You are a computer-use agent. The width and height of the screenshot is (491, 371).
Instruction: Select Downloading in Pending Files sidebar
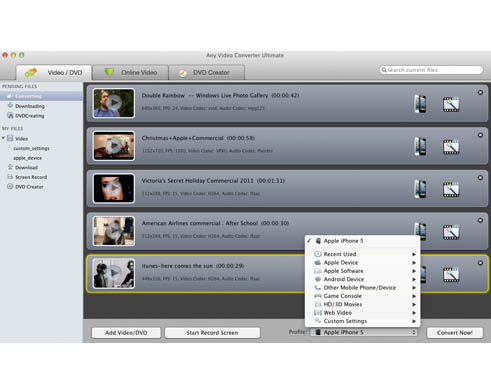29,106
